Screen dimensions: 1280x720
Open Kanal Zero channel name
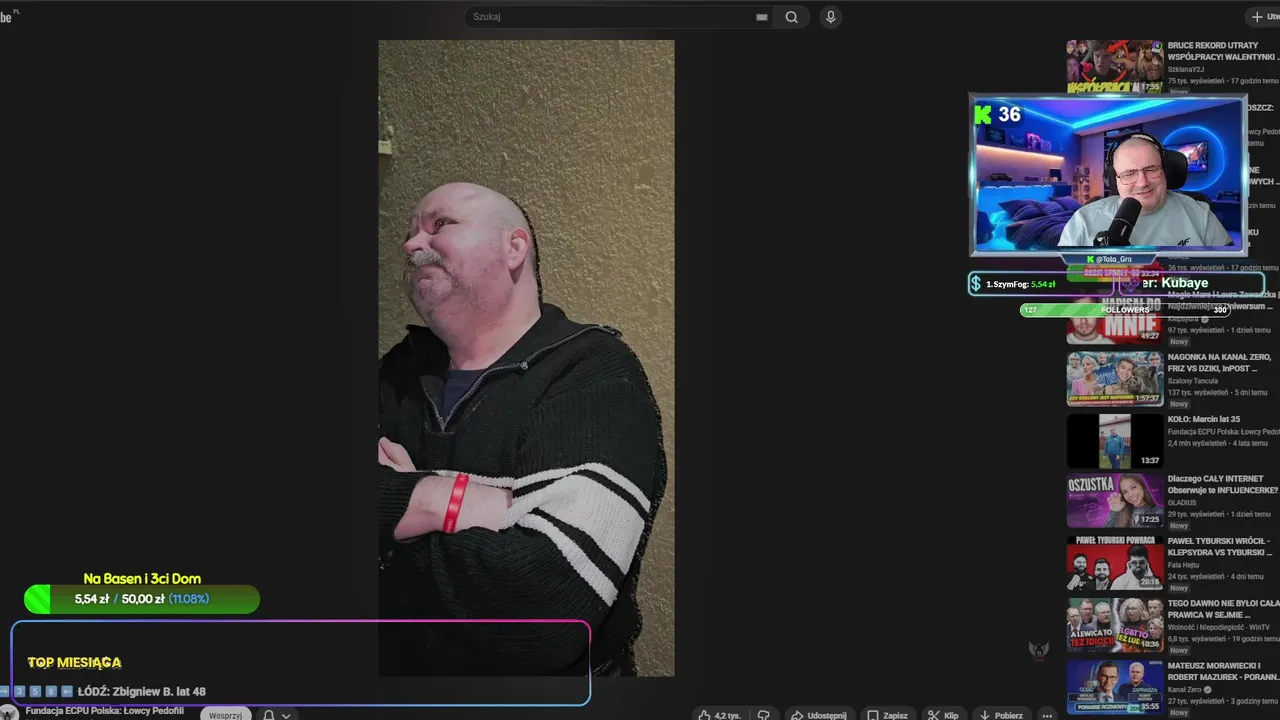(x=1184, y=689)
